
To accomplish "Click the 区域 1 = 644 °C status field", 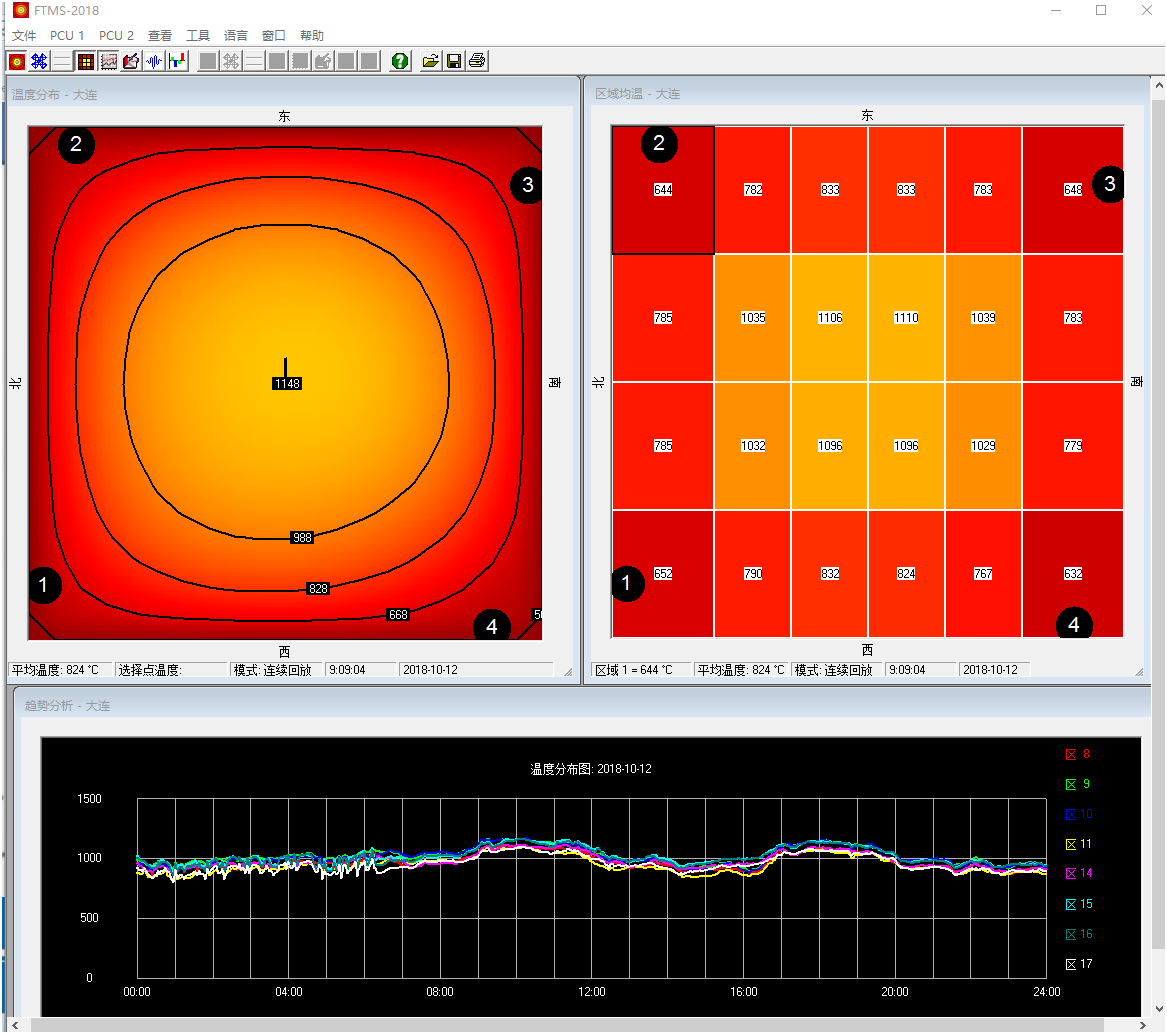I will (640, 670).
